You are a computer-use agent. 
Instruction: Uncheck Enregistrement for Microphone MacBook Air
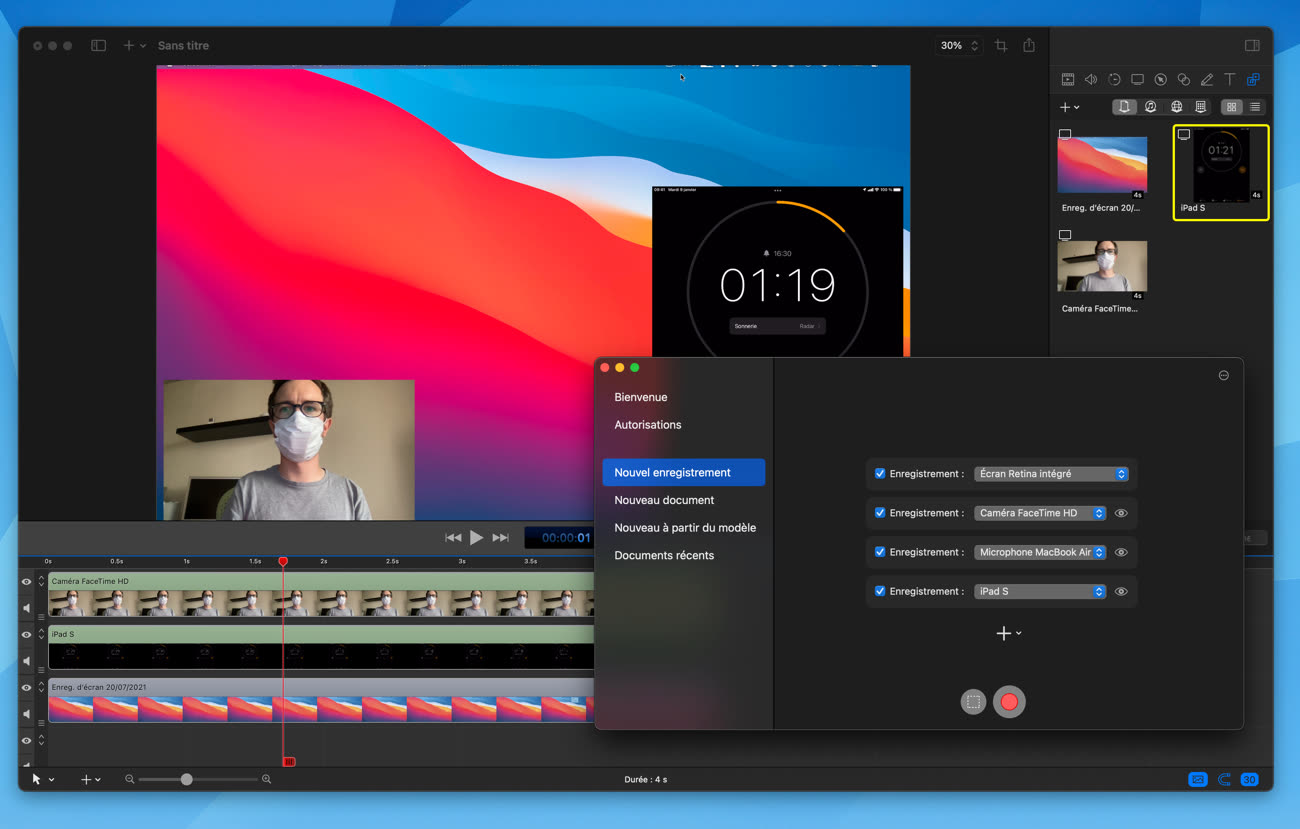point(880,552)
